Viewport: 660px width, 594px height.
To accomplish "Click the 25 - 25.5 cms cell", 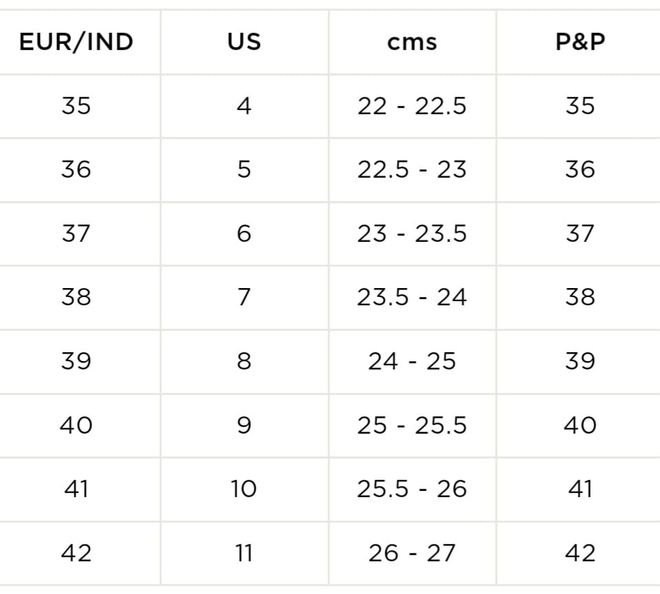I will point(412,425).
